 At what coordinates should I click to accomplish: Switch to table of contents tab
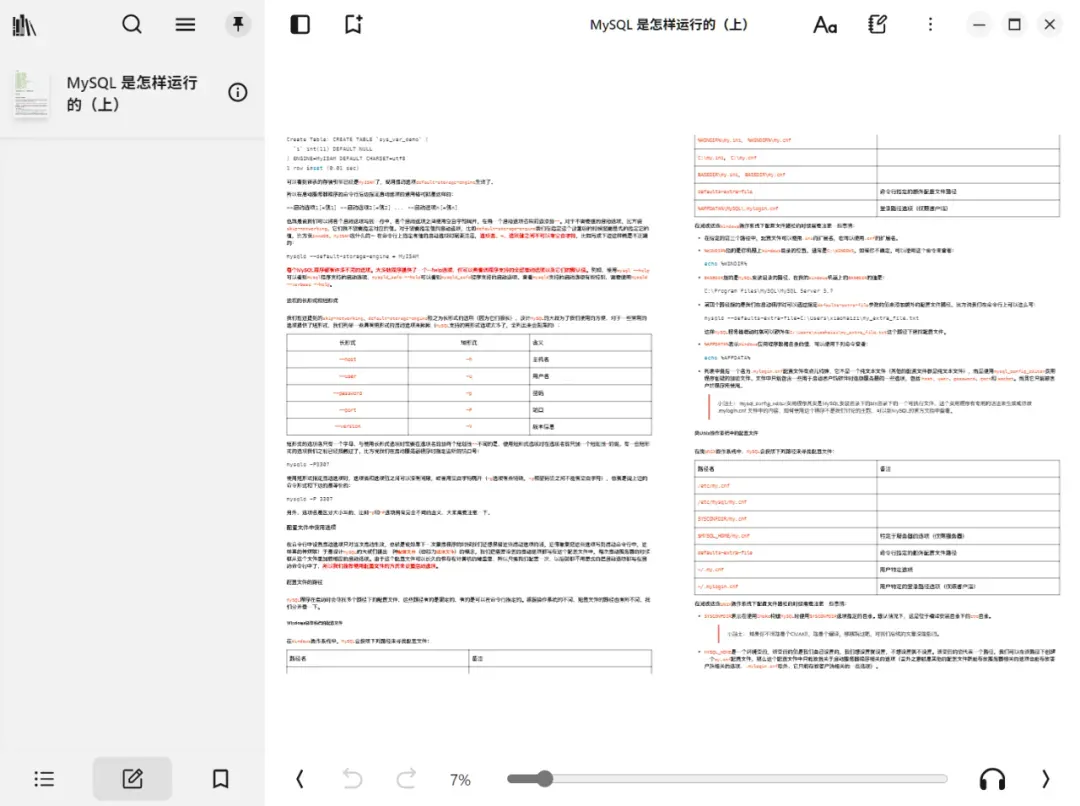coord(44,779)
